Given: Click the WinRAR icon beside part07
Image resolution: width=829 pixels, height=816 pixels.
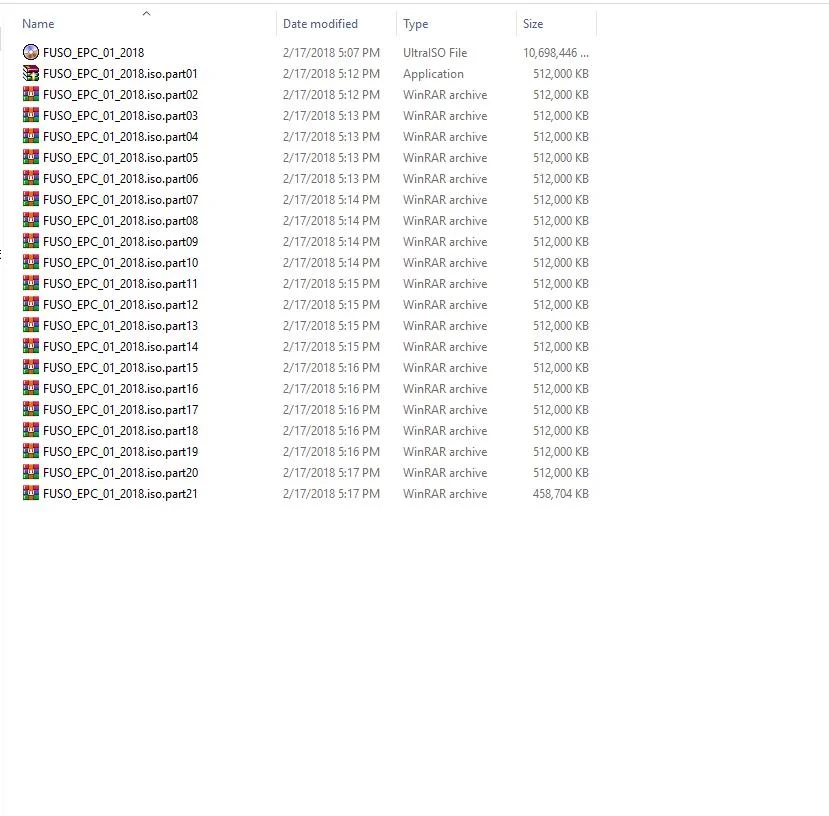Looking at the screenshot, I should click(31, 199).
